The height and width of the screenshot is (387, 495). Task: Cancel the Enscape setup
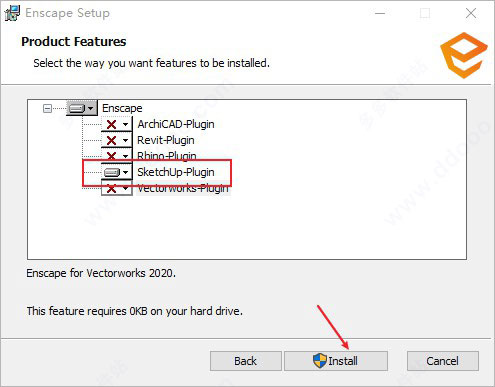pyautogui.click(x=443, y=361)
